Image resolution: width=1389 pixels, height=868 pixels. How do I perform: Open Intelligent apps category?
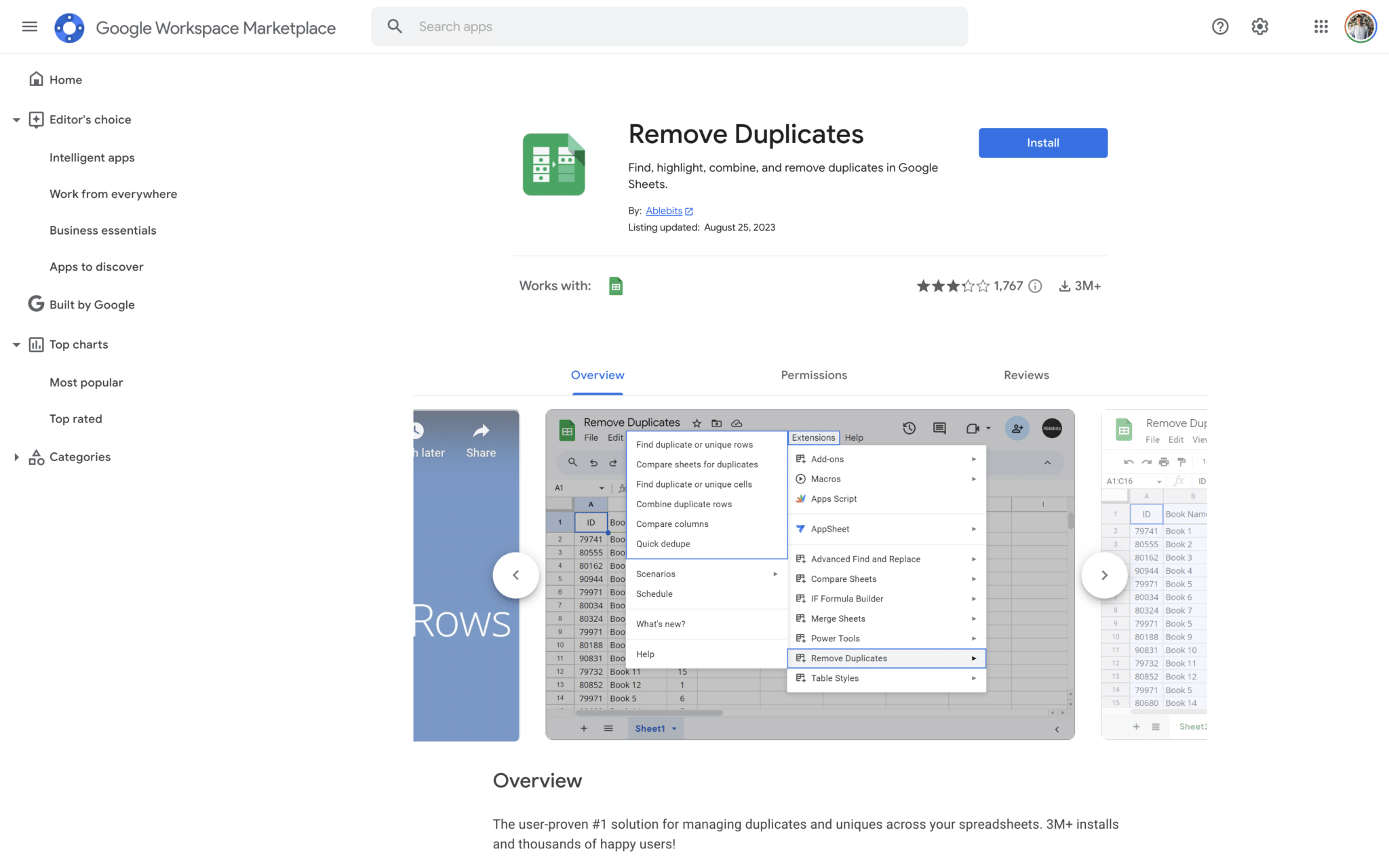[92, 157]
